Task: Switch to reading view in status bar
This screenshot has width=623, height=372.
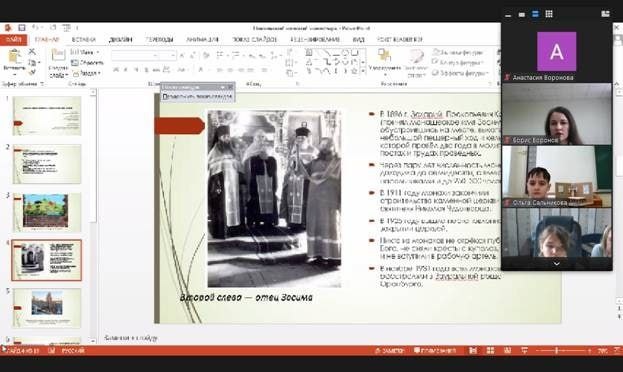Action: point(507,350)
